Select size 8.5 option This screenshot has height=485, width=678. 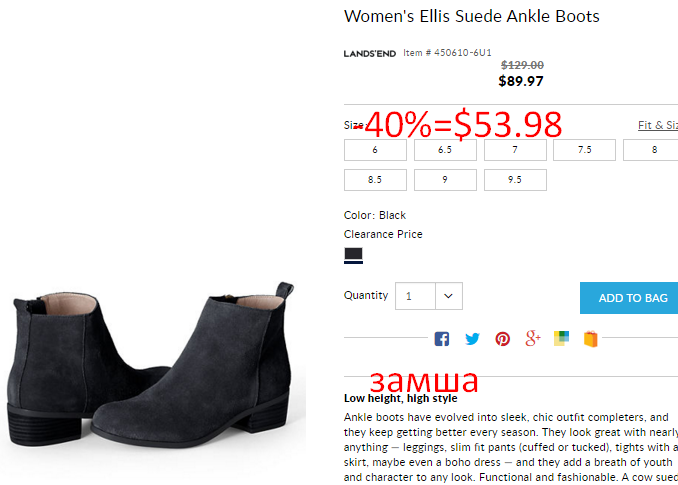[x=375, y=180]
